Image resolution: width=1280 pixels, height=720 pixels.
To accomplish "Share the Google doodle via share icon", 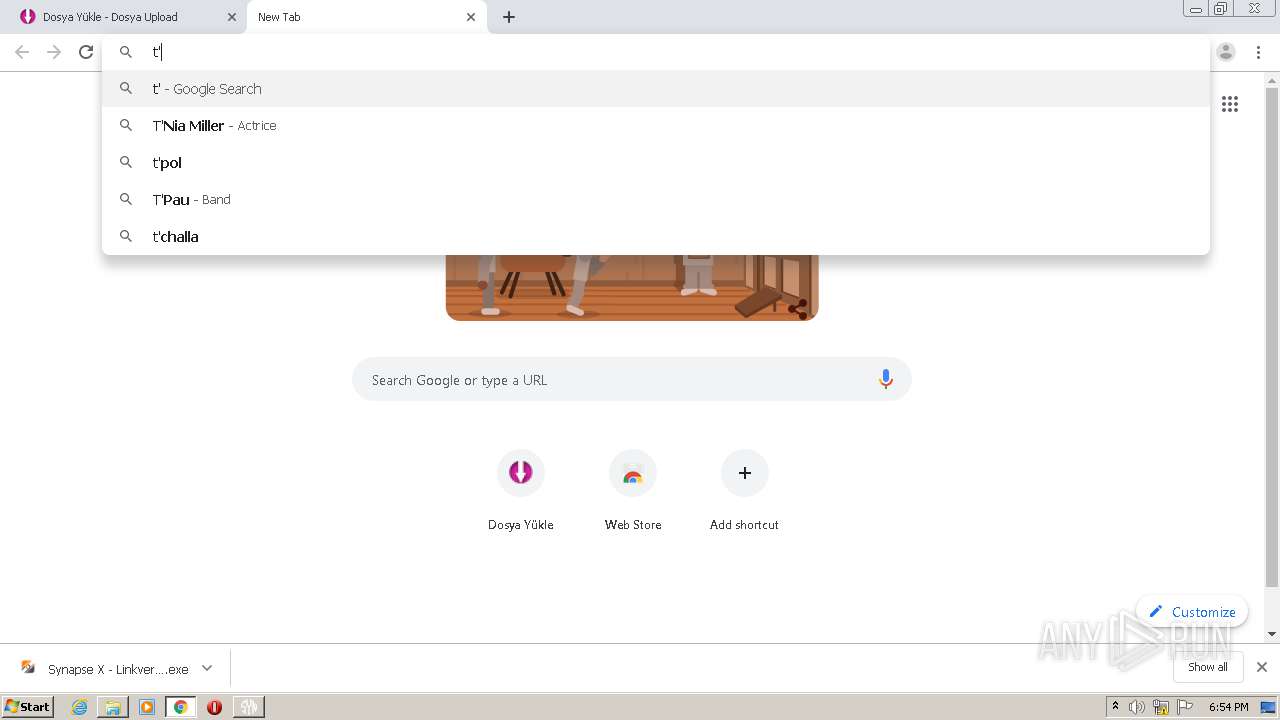I will coord(798,309).
